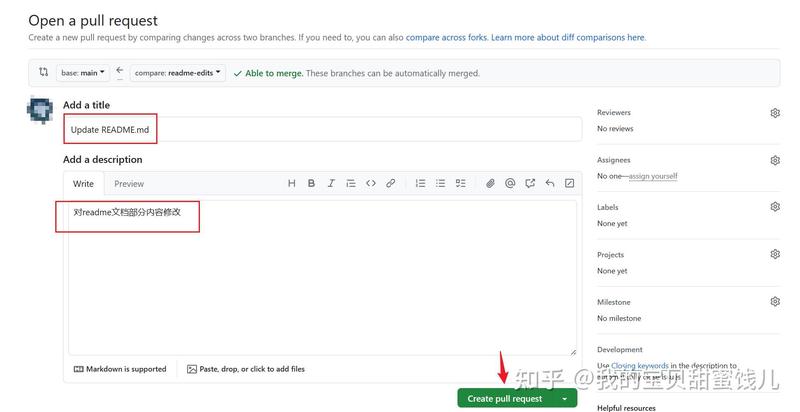Click Paste, drop, or click to add files
This screenshot has height=412, width=800.
[246, 369]
